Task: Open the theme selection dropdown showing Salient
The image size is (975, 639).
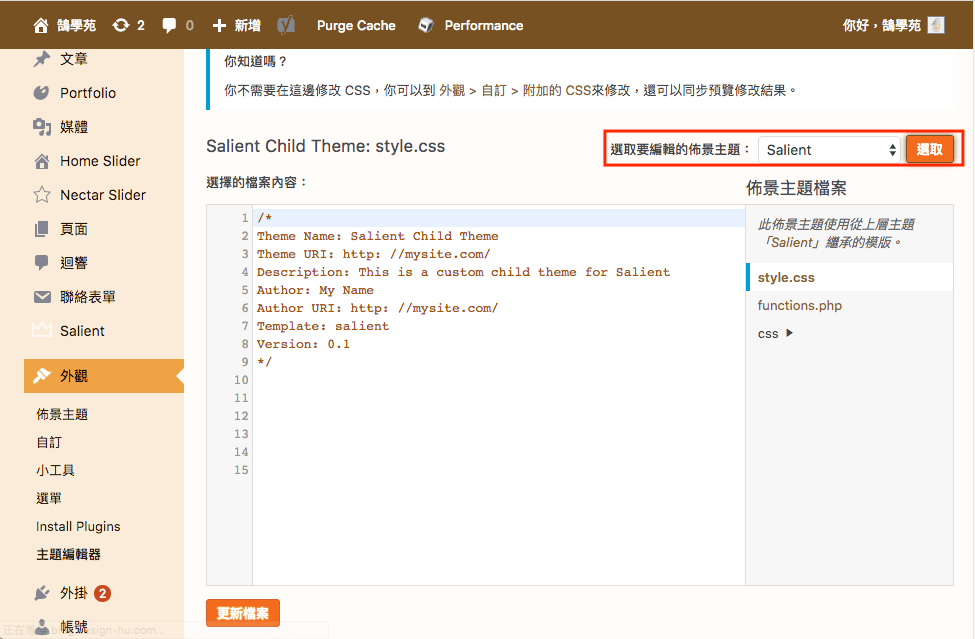Action: pos(830,150)
